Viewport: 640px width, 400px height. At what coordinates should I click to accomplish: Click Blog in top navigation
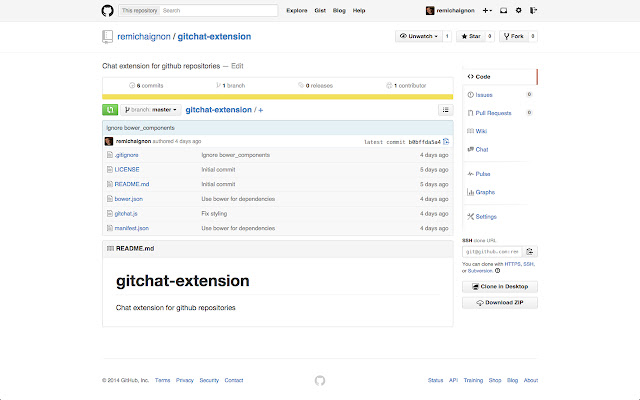(339, 11)
